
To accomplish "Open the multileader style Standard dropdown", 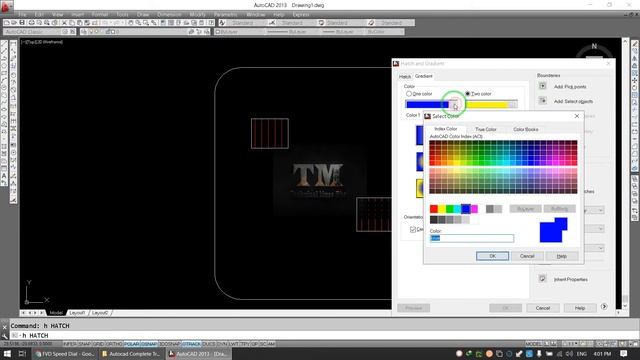I will click(x=394, y=23).
